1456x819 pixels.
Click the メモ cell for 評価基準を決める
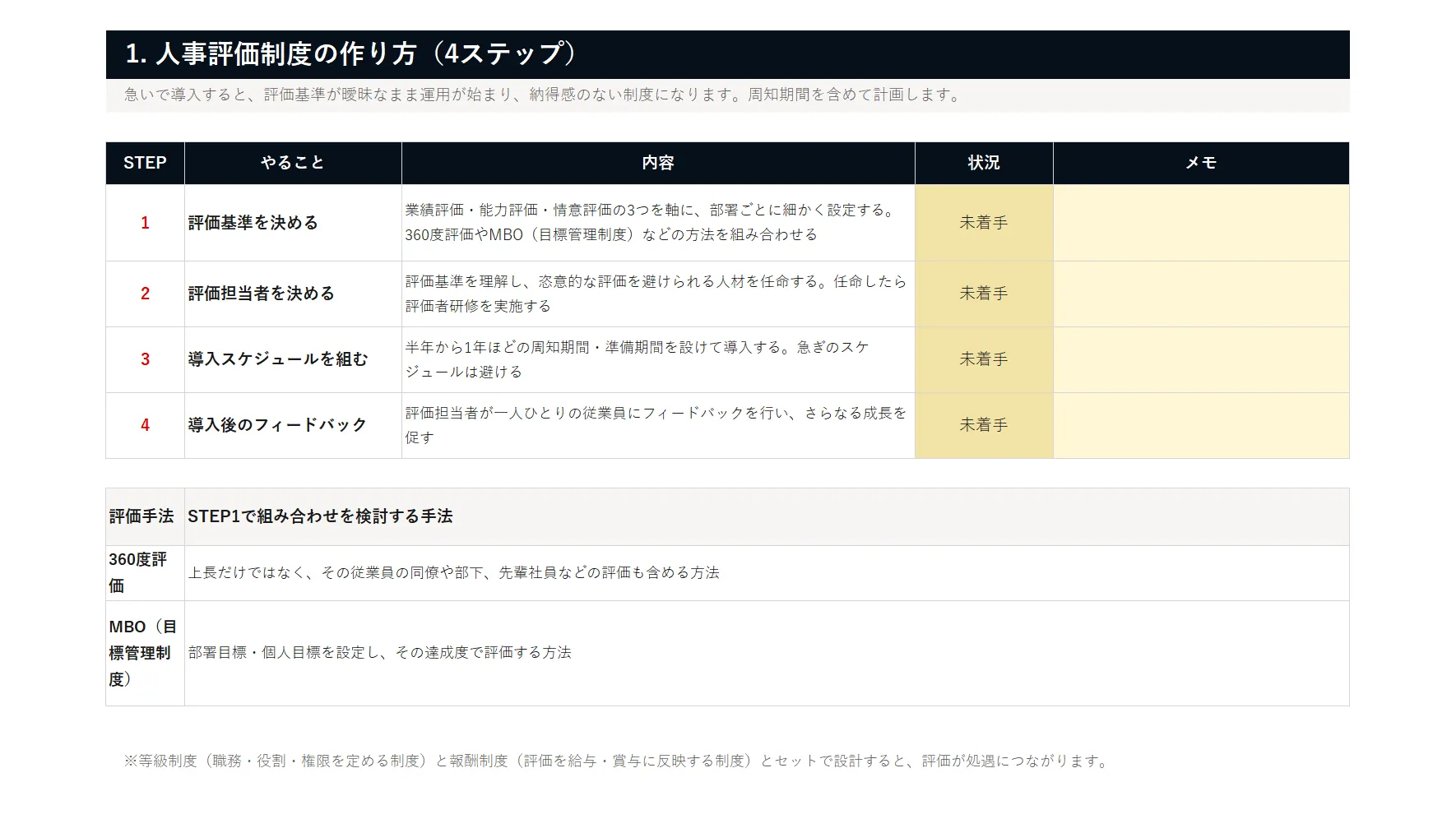(1201, 223)
